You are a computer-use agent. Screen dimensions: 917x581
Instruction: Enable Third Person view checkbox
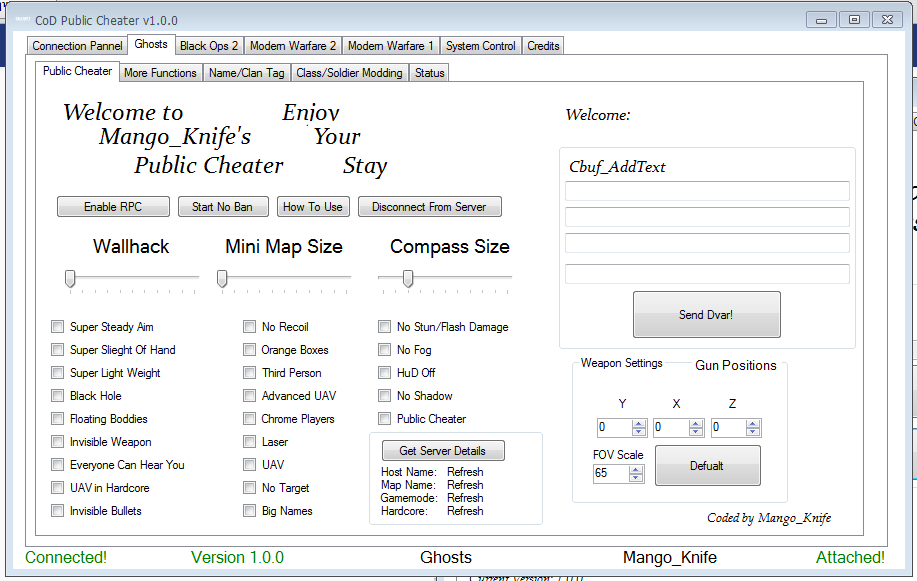tap(250, 373)
